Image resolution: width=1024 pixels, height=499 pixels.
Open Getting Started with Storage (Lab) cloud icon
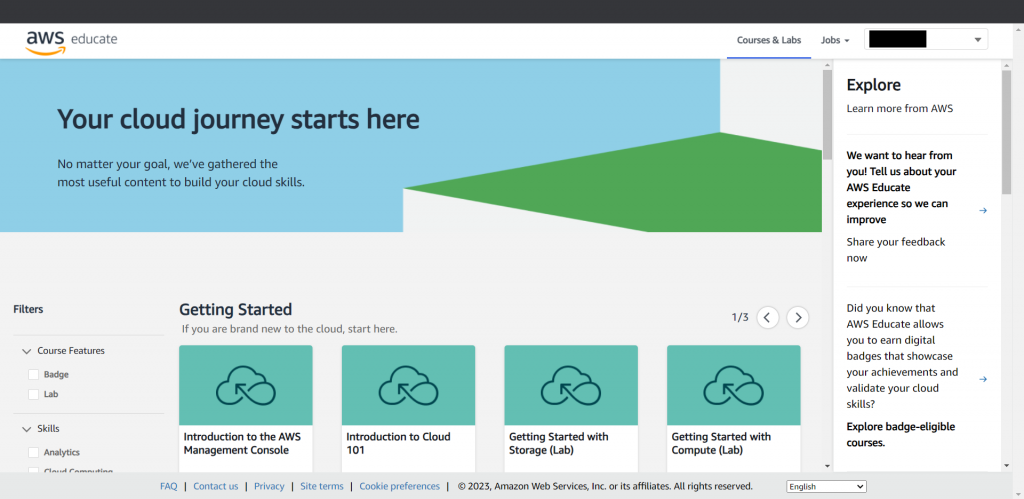click(x=571, y=385)
